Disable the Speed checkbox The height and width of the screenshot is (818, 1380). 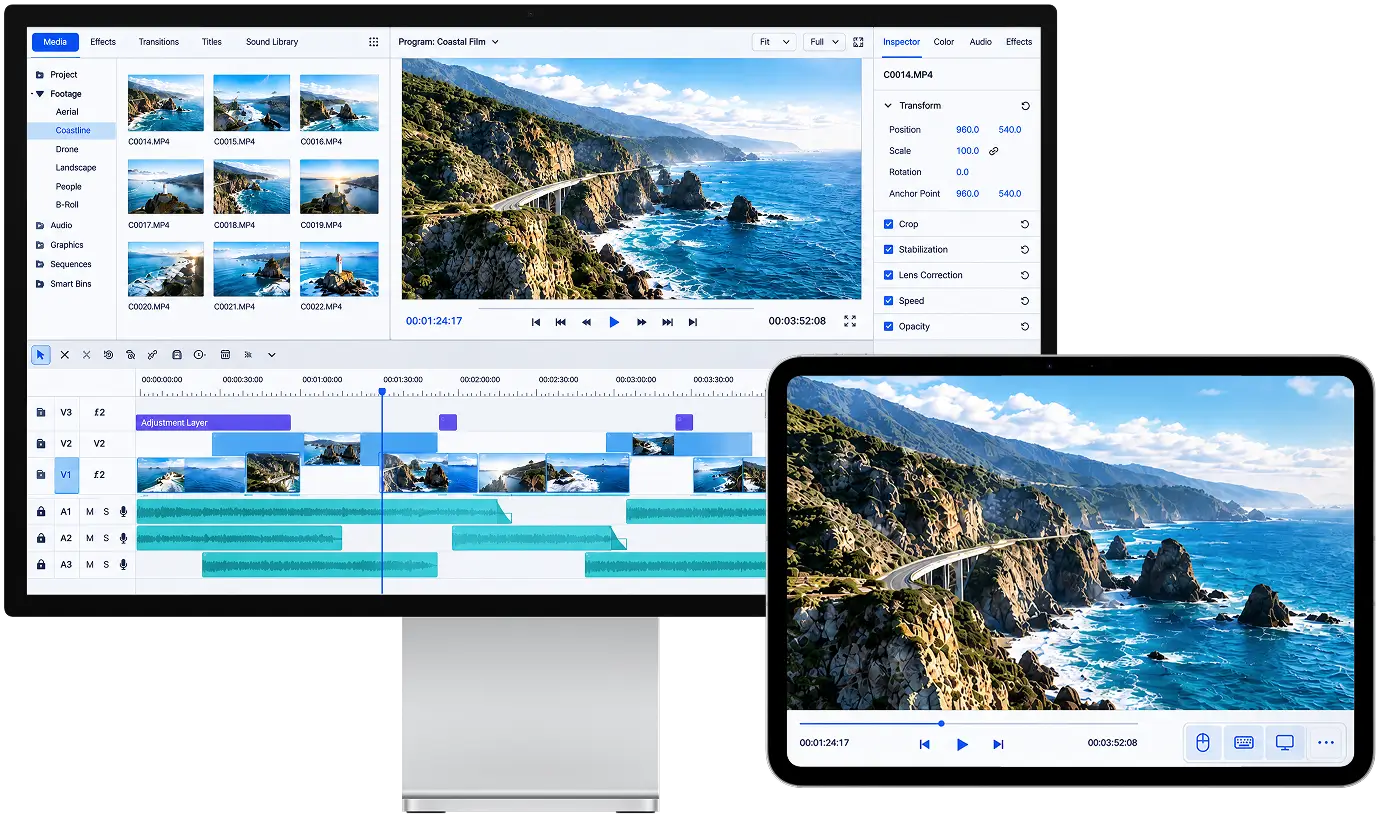889,301
